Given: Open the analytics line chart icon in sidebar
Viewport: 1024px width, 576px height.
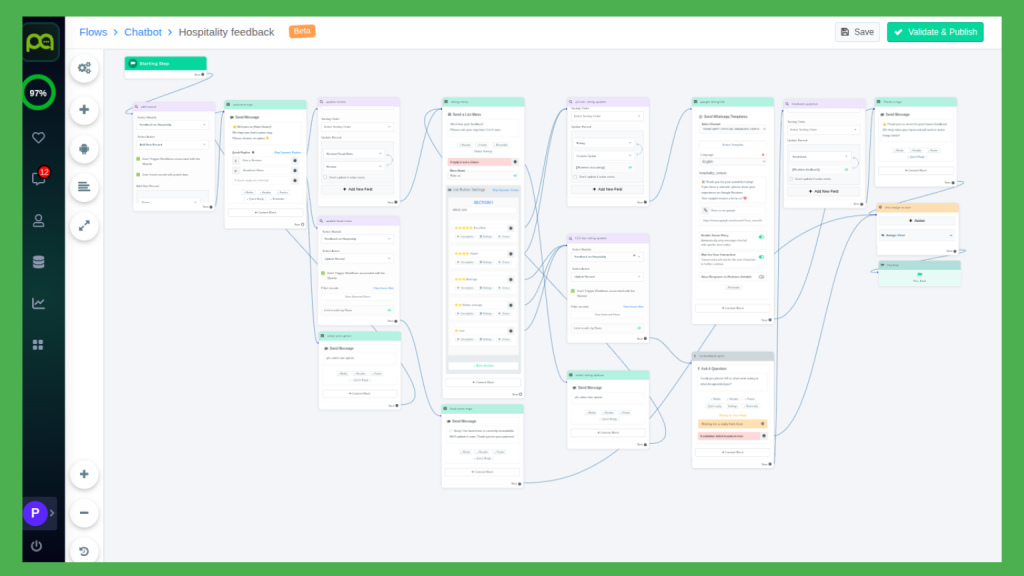Looking at the screenshot, I should point(39,303).
